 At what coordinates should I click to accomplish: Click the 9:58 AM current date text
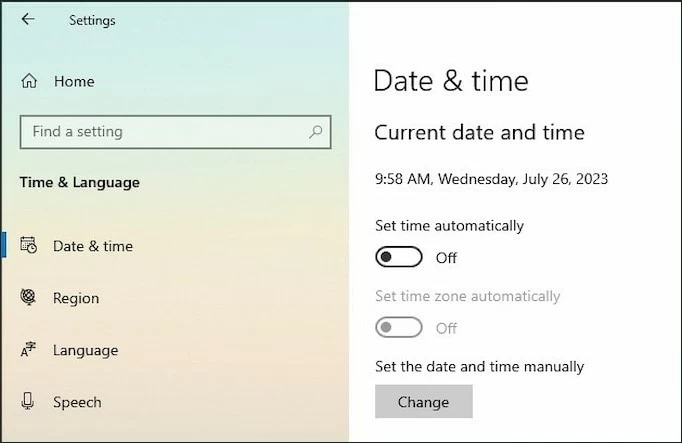[491, 180]
